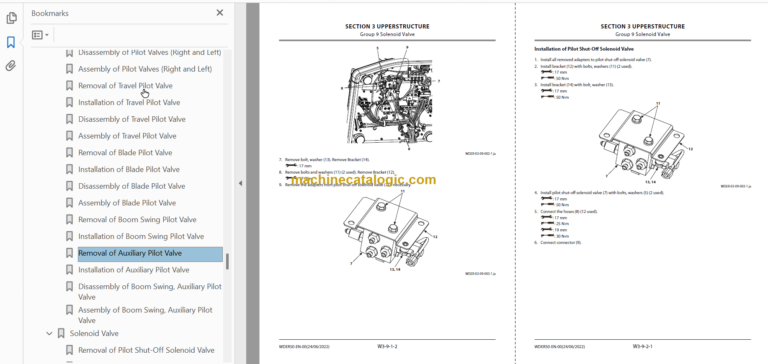
Task: Click bookmark icon beside Assembly of Blade Pilot Valve
Action: pos(70,203)
